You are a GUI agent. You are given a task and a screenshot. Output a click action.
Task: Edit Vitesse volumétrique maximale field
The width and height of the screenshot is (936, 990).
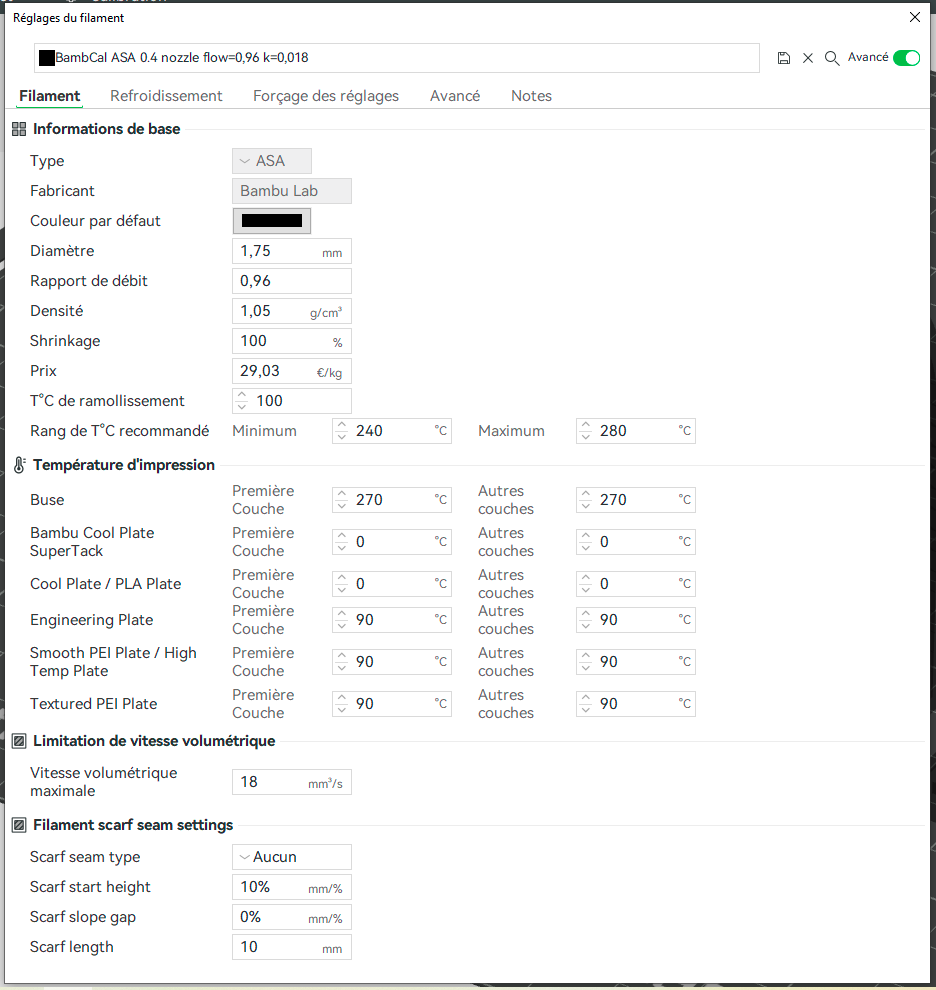pyautogui.click(x=292, y=782)
